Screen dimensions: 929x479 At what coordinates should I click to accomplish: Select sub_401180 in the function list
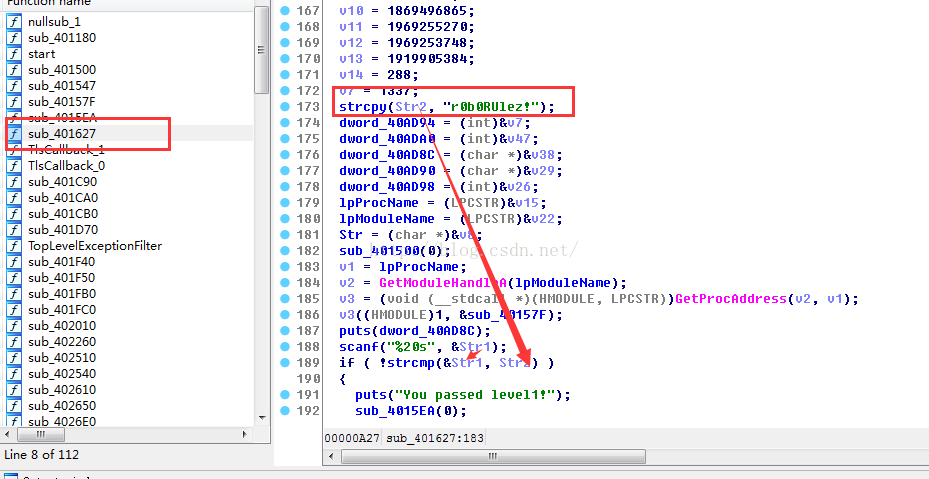[62, 38]
